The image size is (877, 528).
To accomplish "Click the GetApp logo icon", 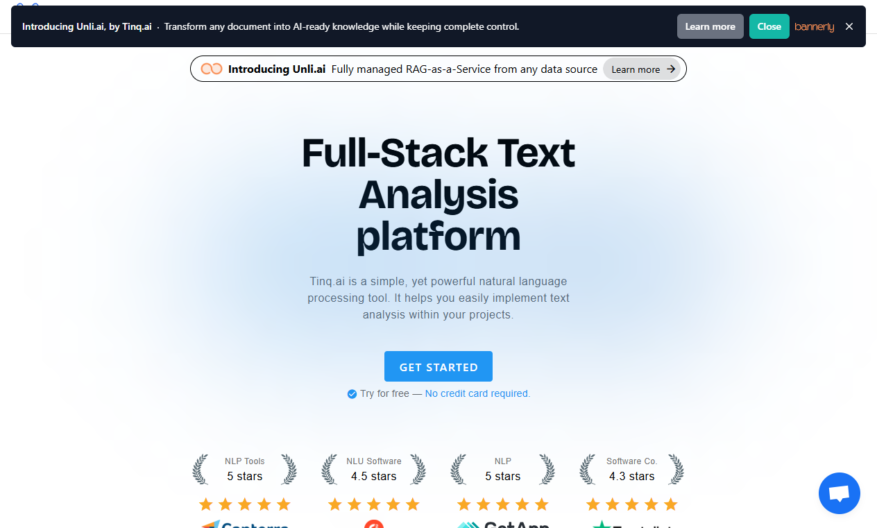I will (468, 525).
